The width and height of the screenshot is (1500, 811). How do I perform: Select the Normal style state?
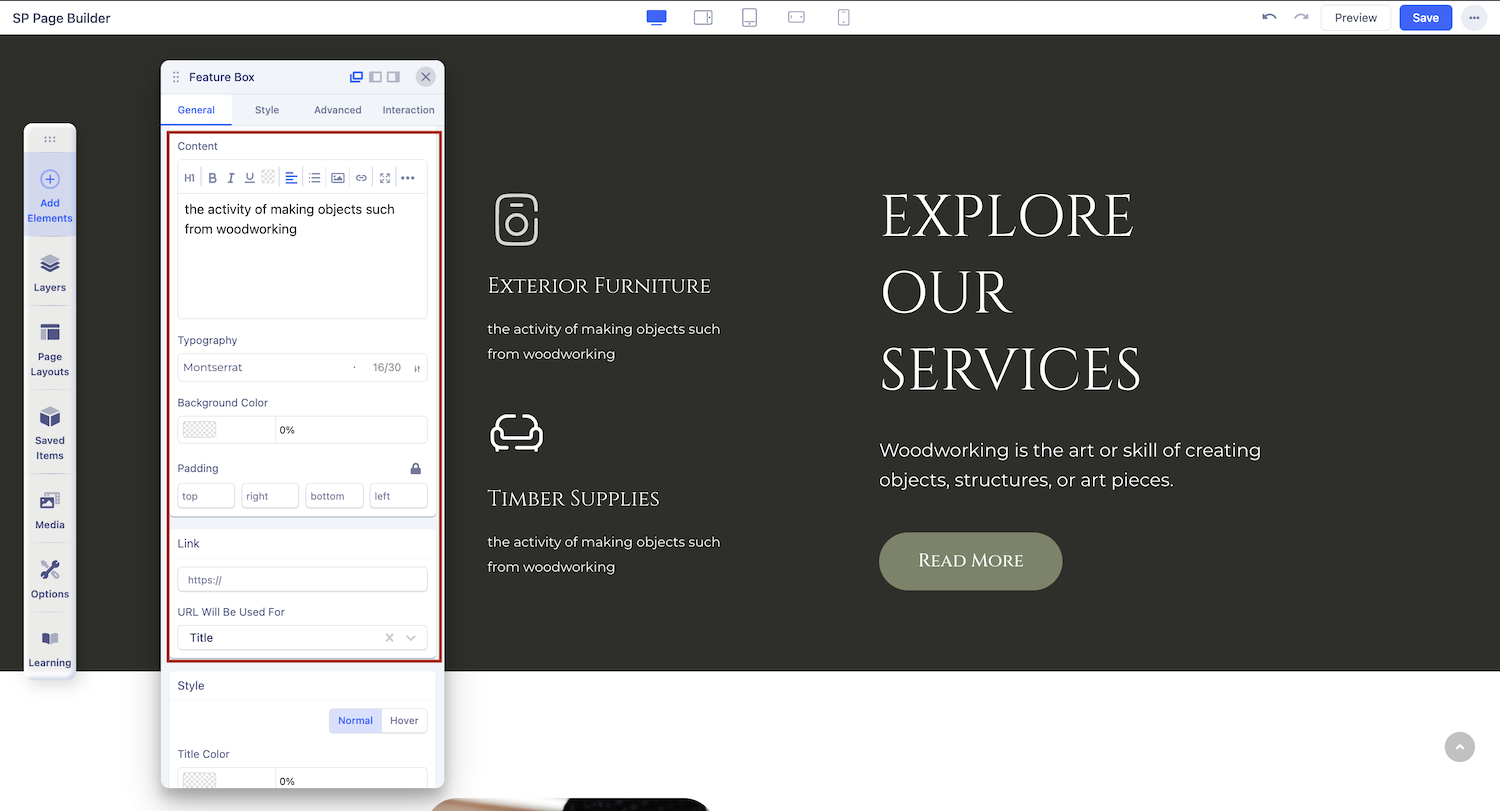pyautogui.click(x=355, y=721)
